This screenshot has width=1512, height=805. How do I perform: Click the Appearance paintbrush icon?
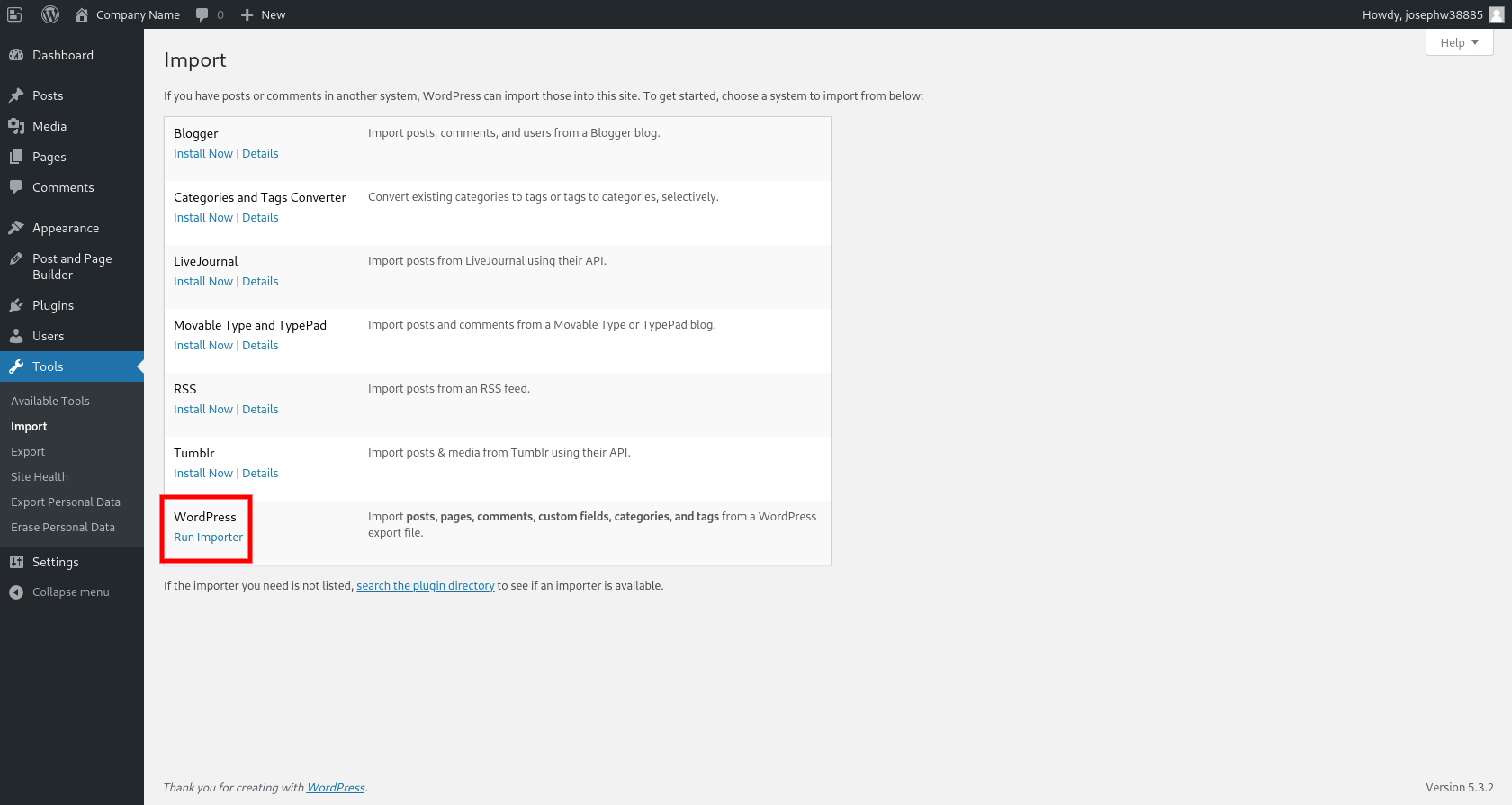pyautogui.click(x=16, y=228)
